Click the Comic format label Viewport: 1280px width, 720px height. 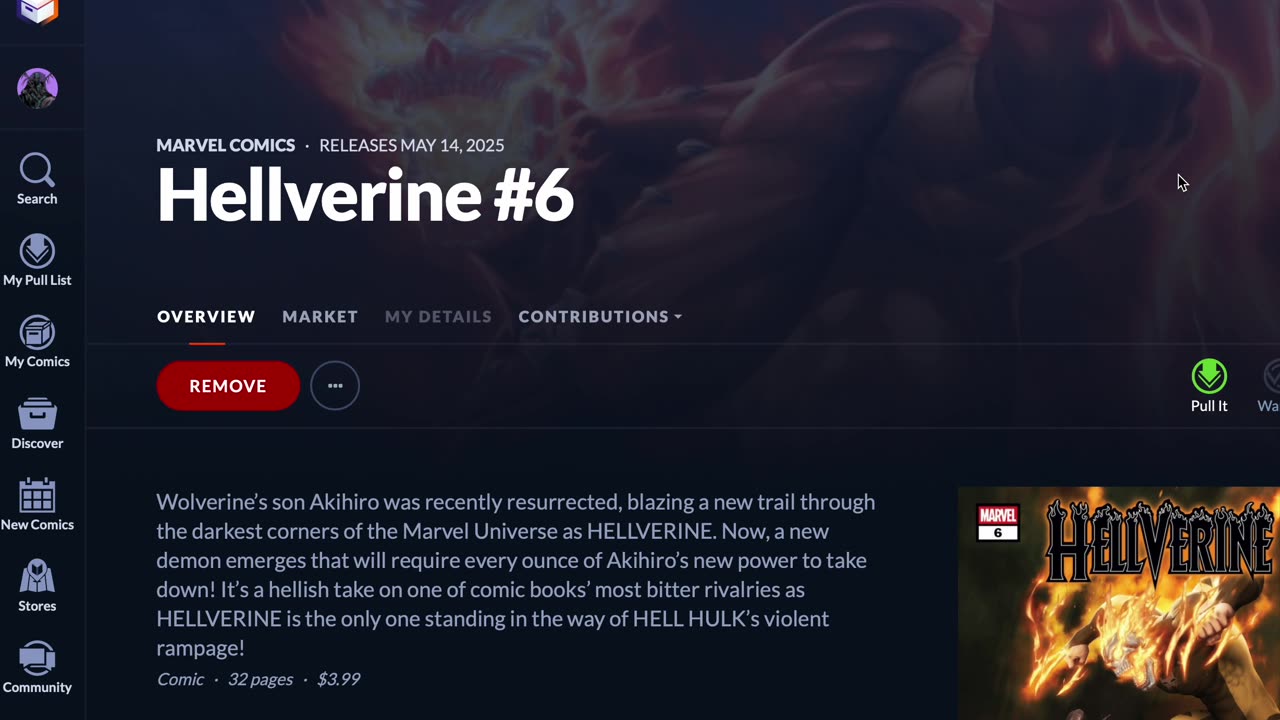180,679
